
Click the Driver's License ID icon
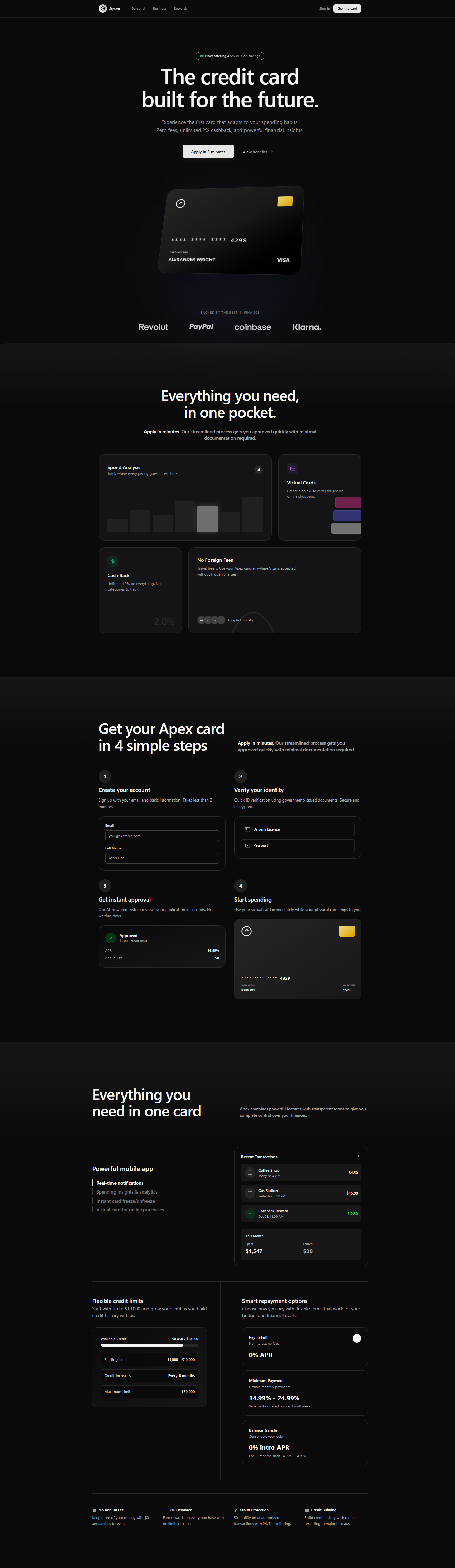pos(247,829)
